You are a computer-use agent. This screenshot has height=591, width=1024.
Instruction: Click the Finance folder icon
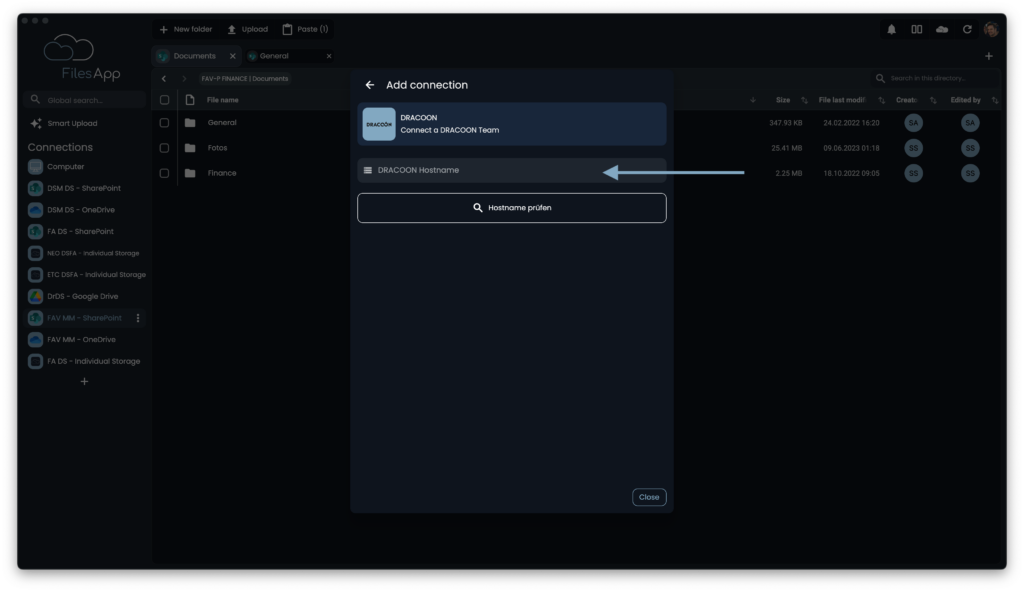[x=190, y=173]
